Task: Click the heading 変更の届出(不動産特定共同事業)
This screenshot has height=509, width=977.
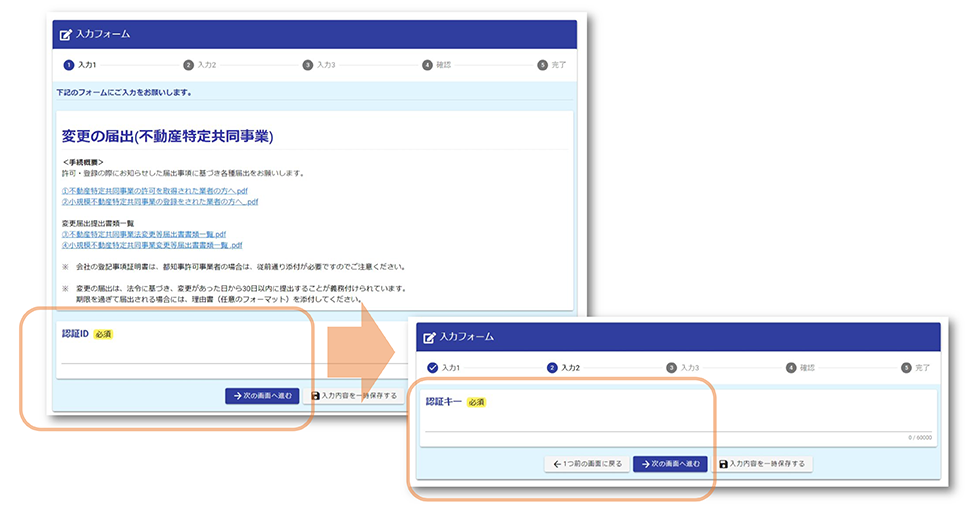Action: click(168, 136)
